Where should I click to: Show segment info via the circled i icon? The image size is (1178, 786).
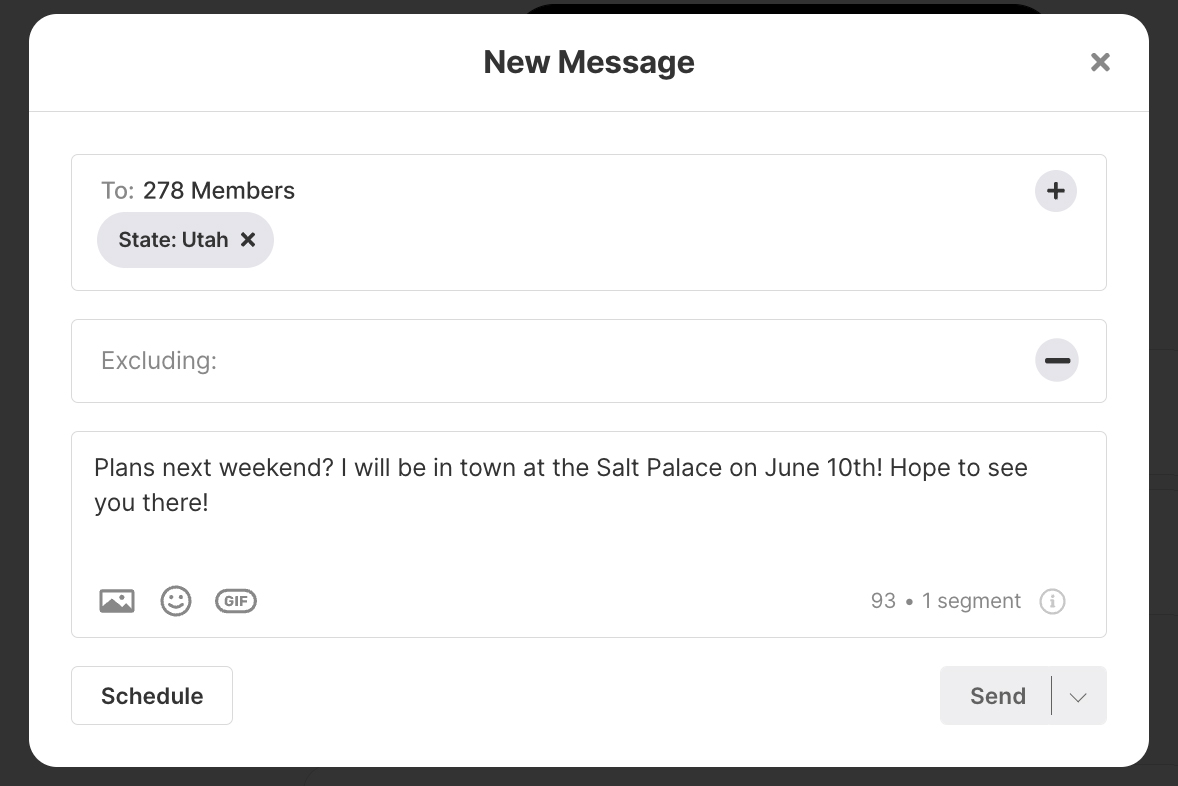pyautogui.click(x=1052, y=601)
